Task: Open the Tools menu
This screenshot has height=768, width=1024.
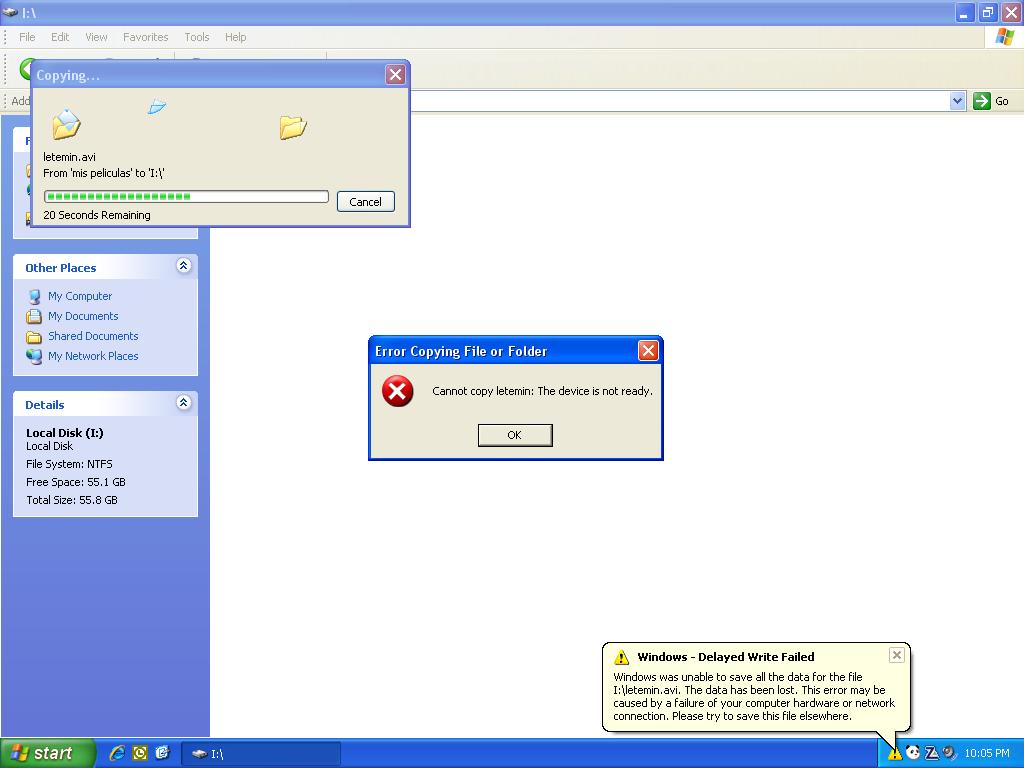Action: pos(197,37)
